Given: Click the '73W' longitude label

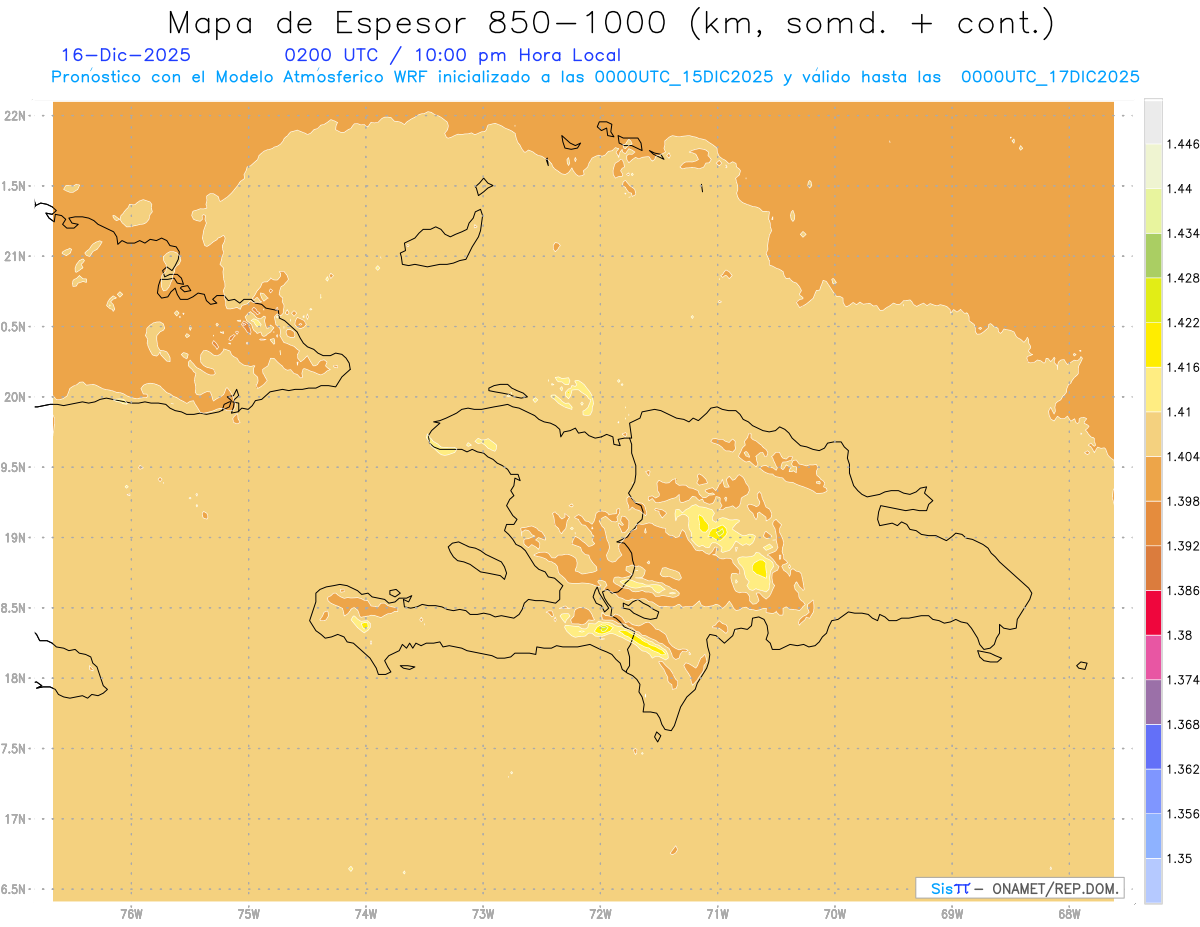Looking at the screenshot, I should [483, 914].
